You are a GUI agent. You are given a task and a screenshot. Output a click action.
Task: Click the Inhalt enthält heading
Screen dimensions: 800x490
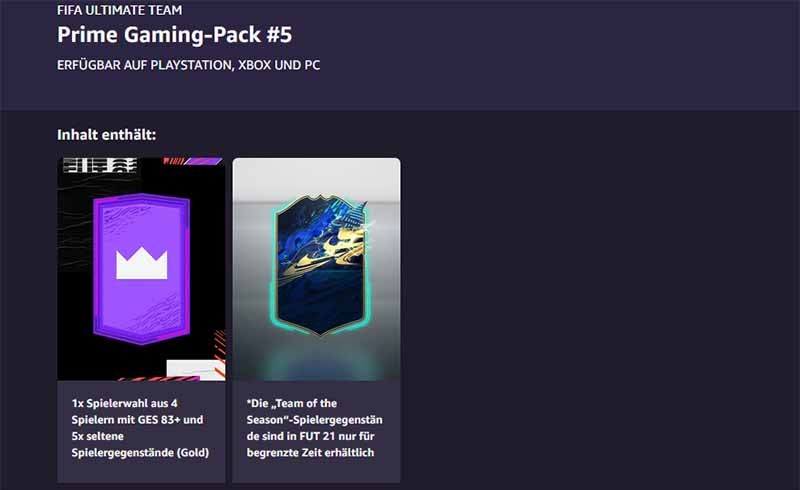(106, 135)
